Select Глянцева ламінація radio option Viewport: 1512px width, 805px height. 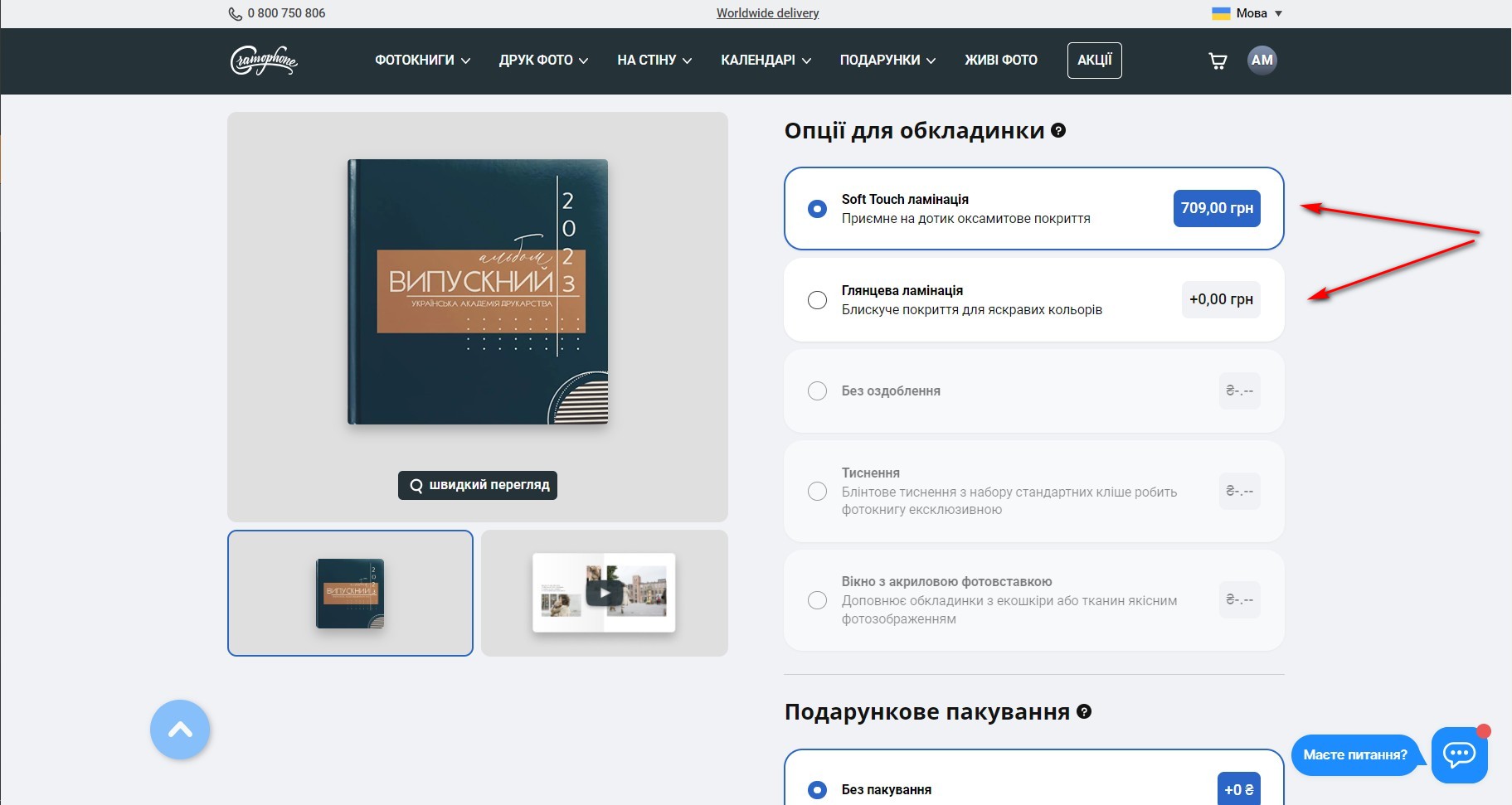pyautogui.click(x=817, y=300)
